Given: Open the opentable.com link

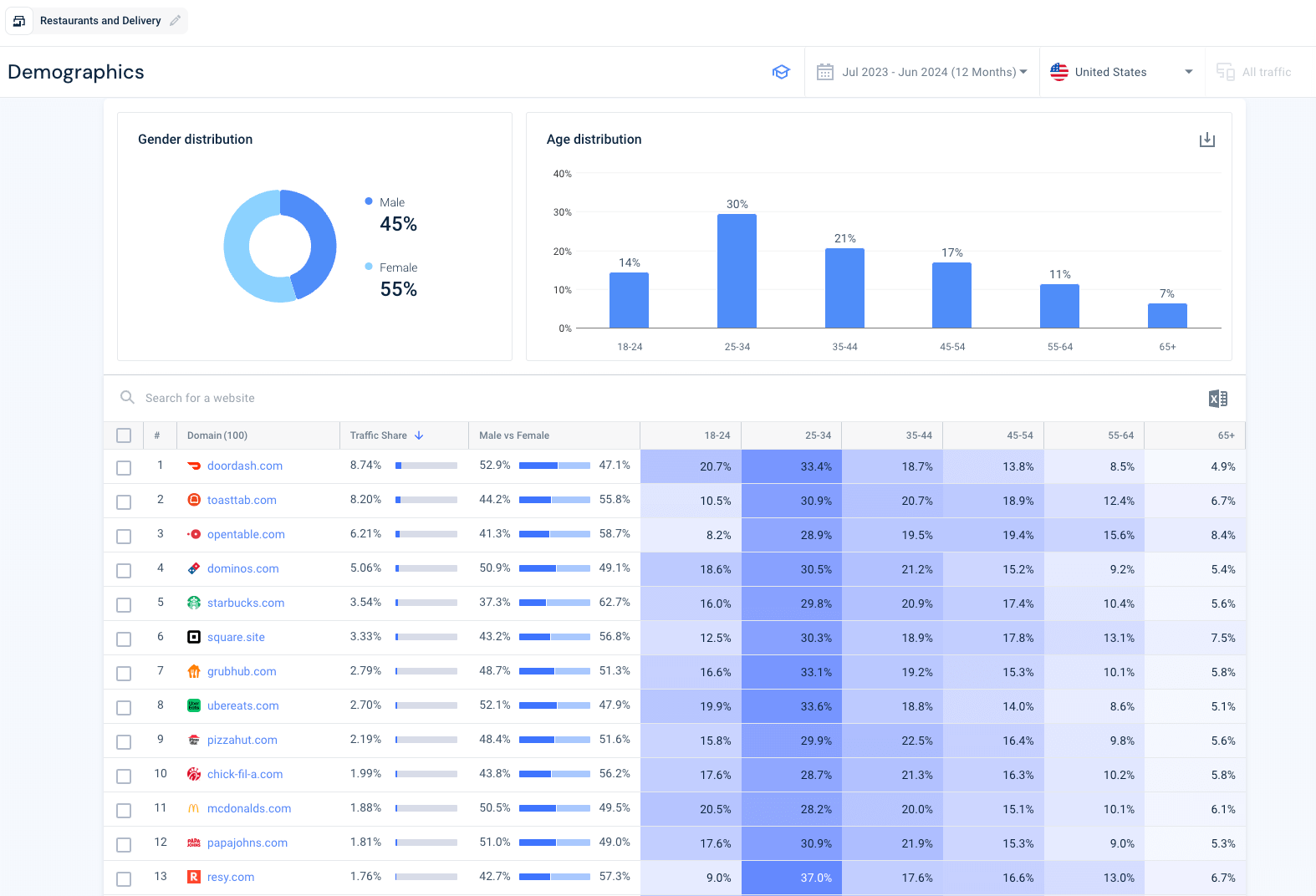Looking at the screenshot, I should 246,534.
